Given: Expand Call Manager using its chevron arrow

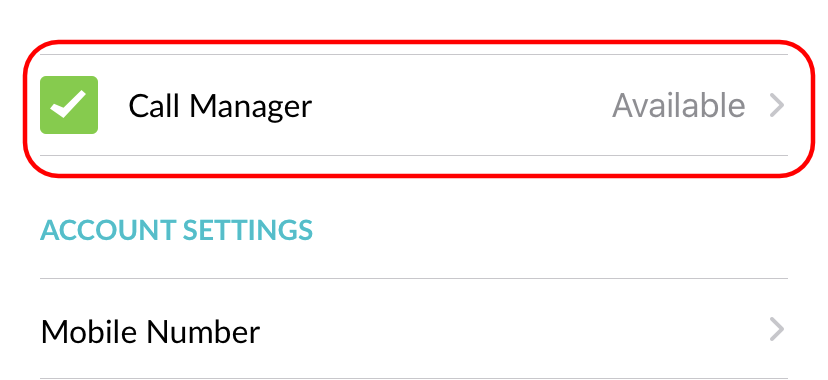Looking at the screenshot, I should coord(777,106).
